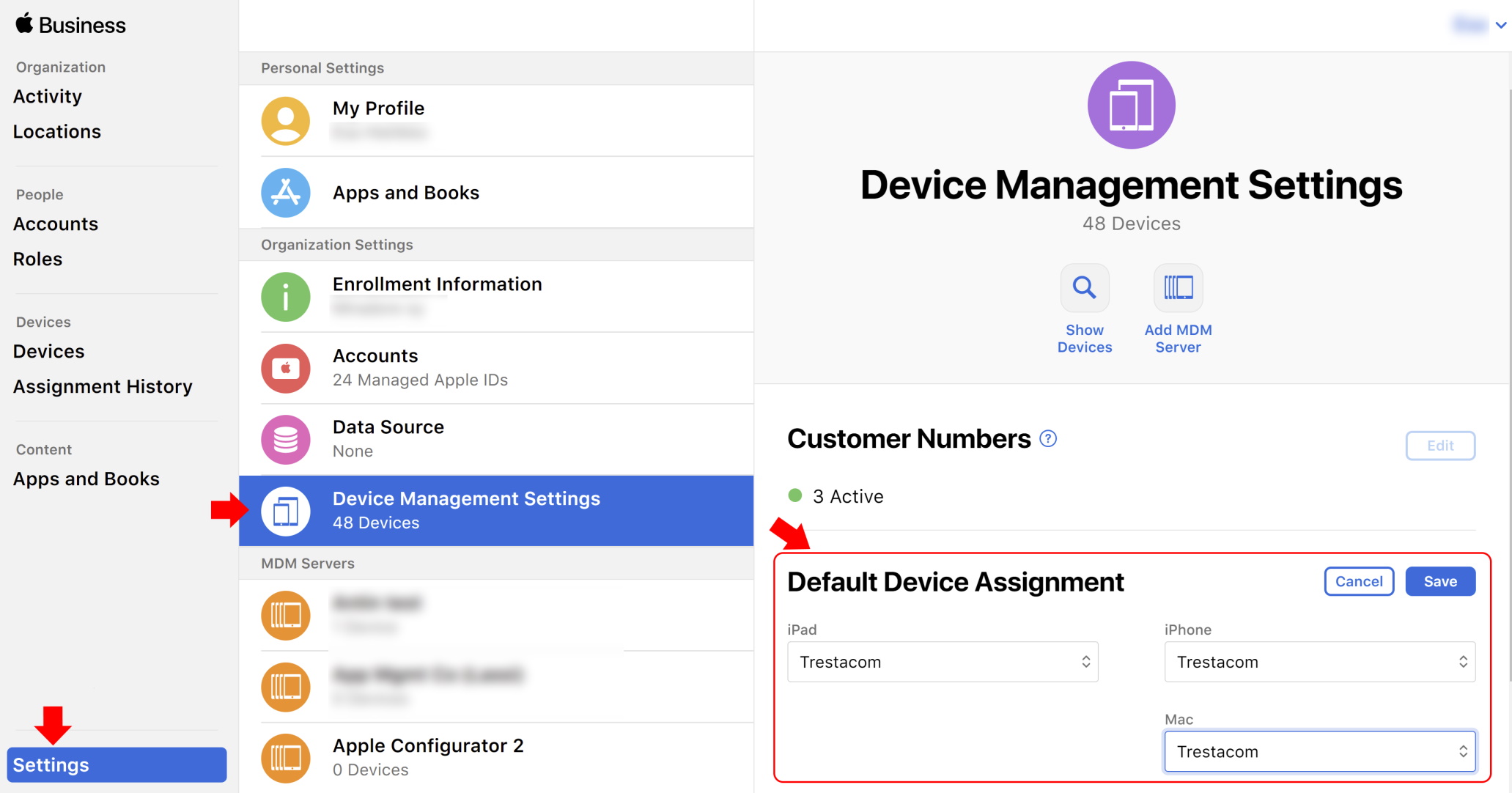1512x793 pixels.
Task: Open Roles in the sidebar
Action: point(38,259)
